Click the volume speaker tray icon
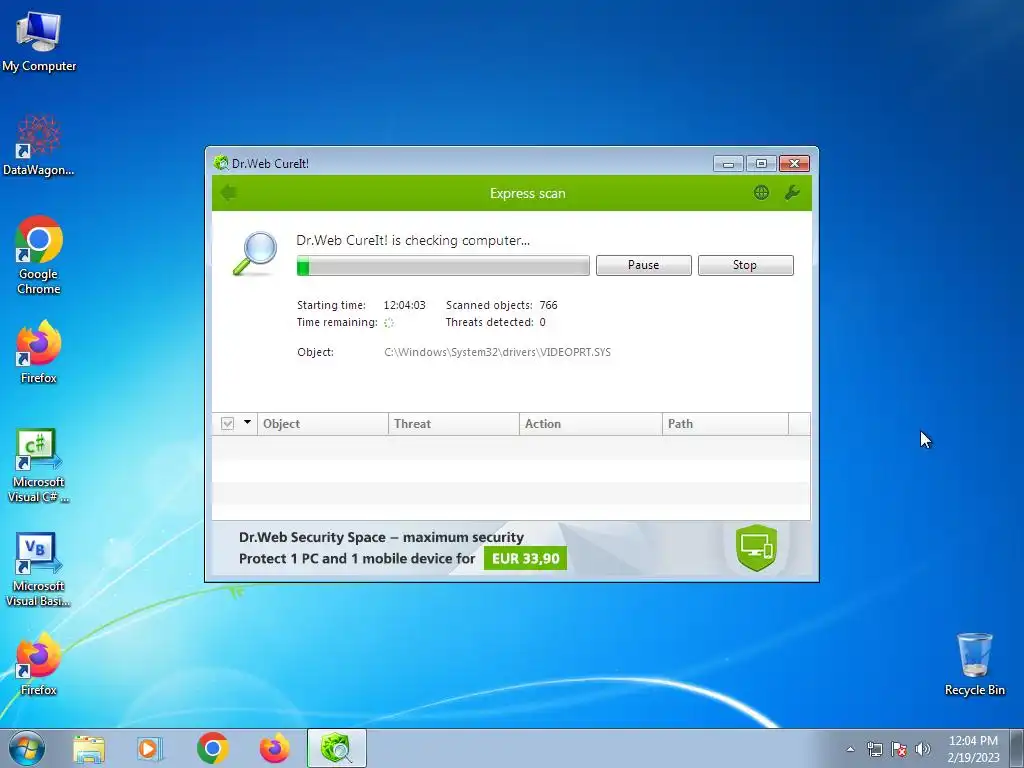Screen dimensions: 1024x768 [923, 749]
